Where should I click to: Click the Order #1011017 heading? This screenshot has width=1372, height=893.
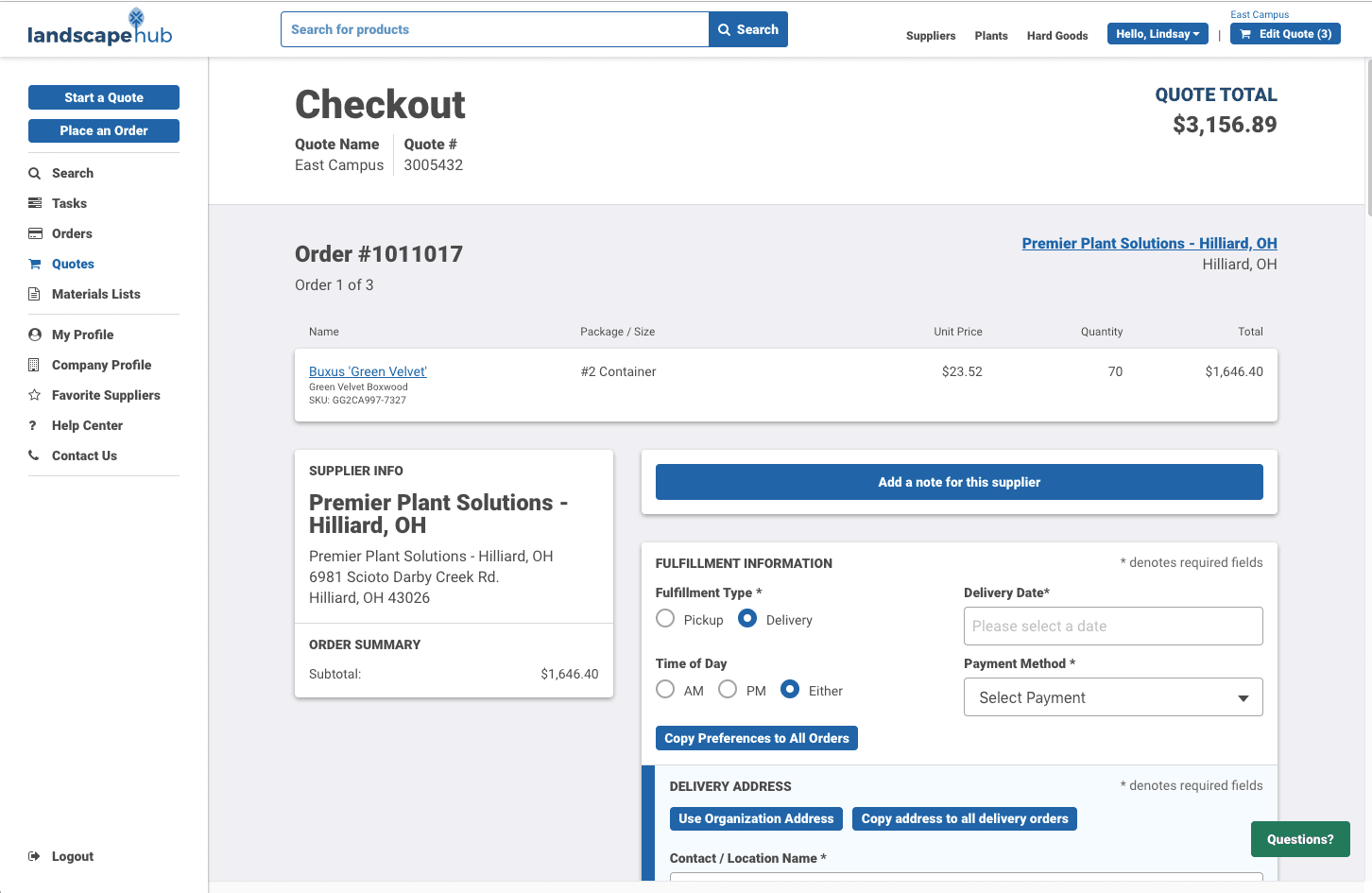click(379, 253)
